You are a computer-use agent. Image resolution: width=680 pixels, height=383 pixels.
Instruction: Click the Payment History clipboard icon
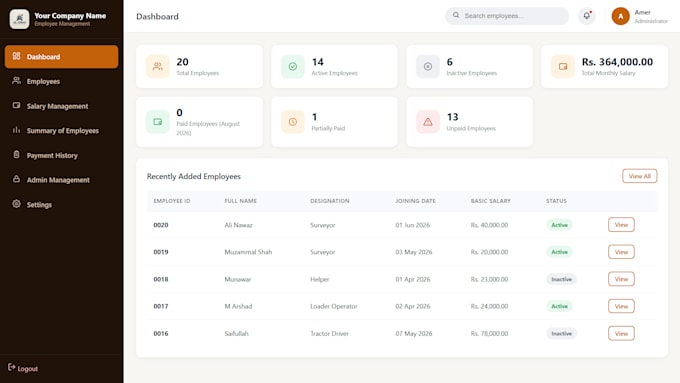(16, 154)
